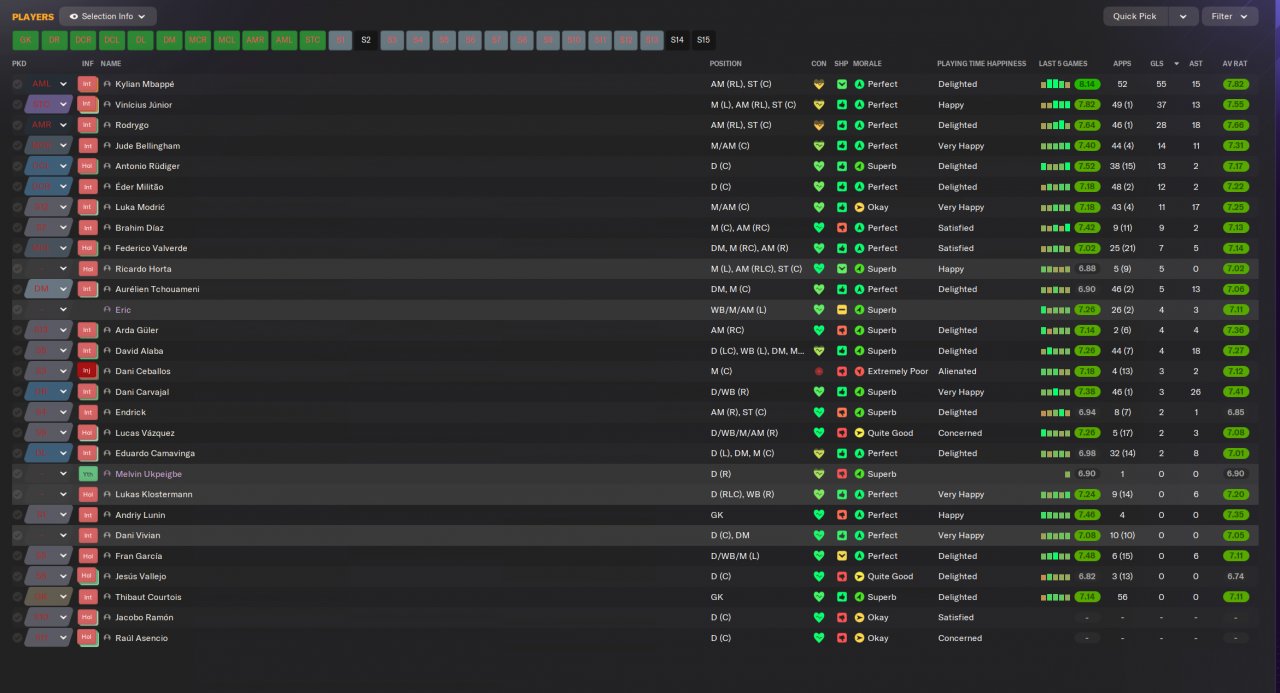The height and width of the screenshot is (693, 1280).
Task: Toggle selection checkmark for Eric
Action: pos(18,310)
